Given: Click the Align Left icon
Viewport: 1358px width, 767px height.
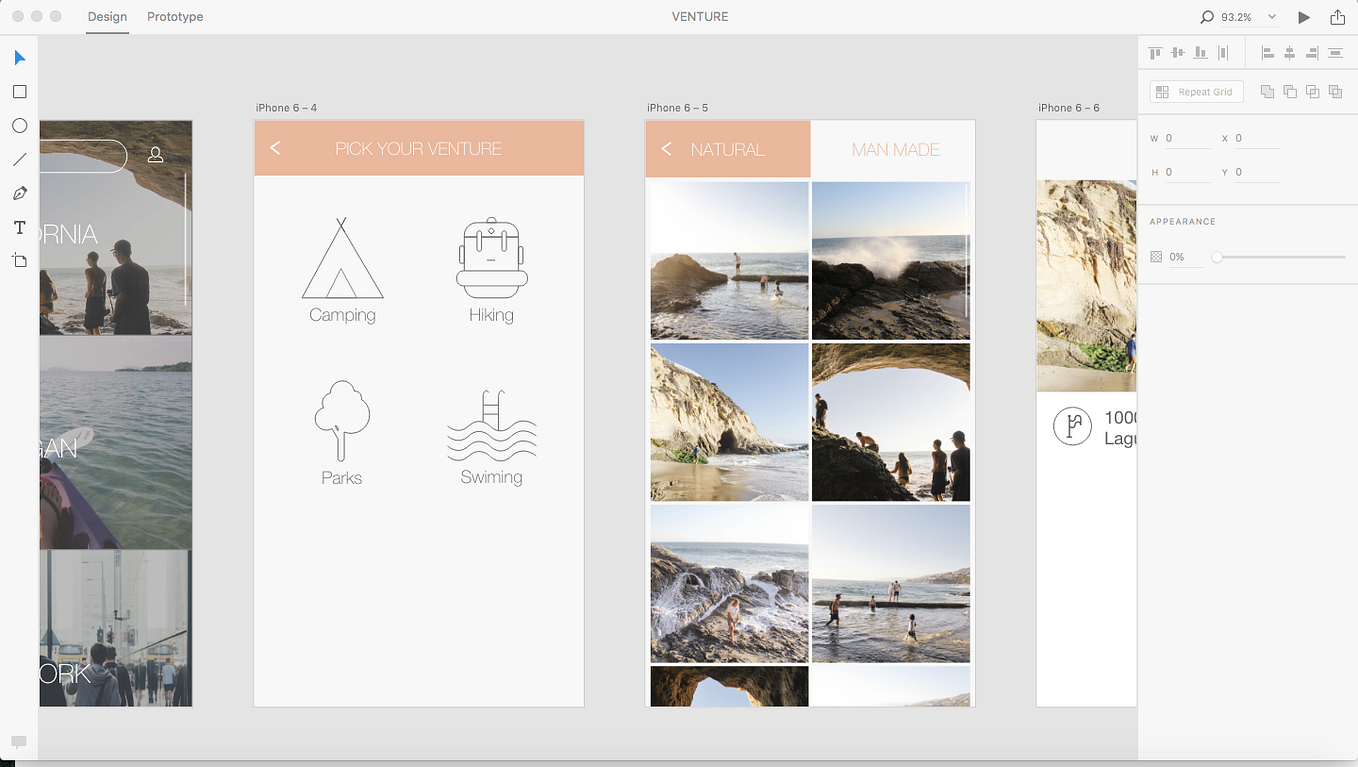Looking at the screenshot, I should [1268, 53].
